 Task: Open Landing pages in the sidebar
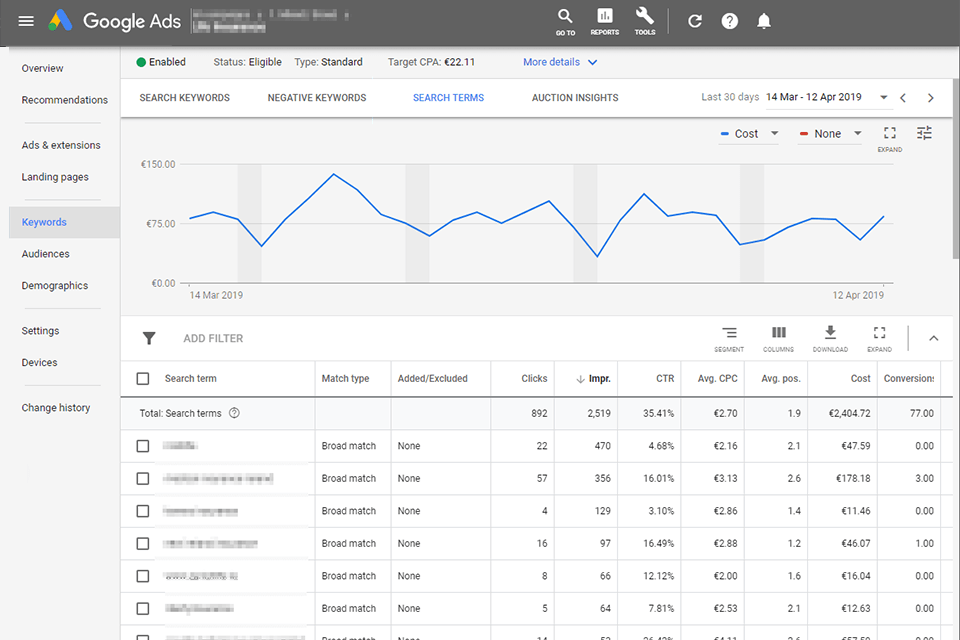(x=55, y=177)
